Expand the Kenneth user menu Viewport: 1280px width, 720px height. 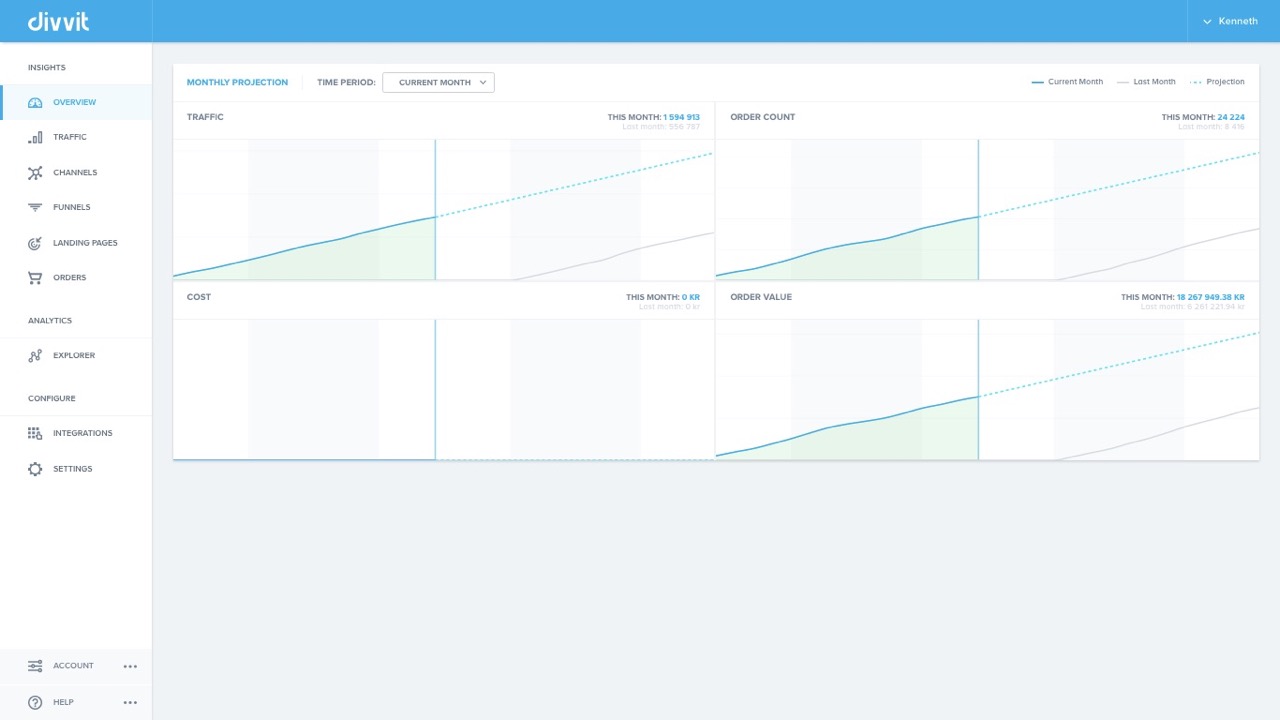click(1233, 21)
